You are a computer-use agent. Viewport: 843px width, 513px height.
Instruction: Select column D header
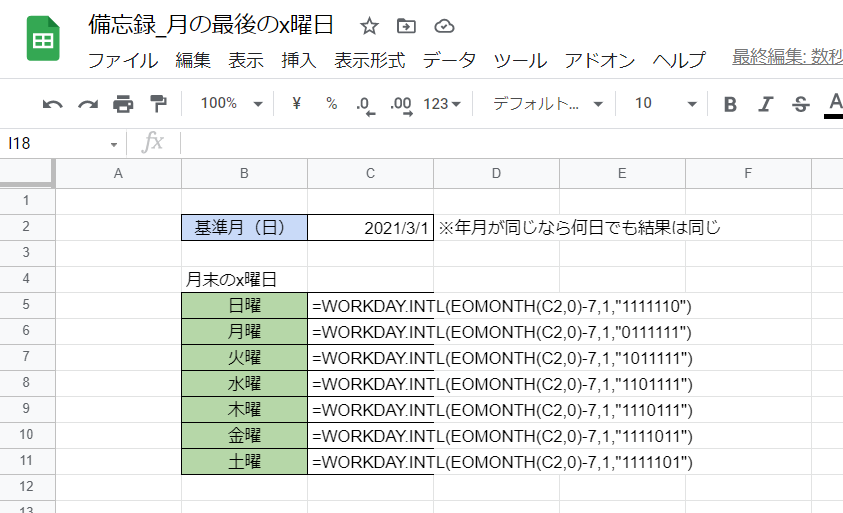[496, 174]
